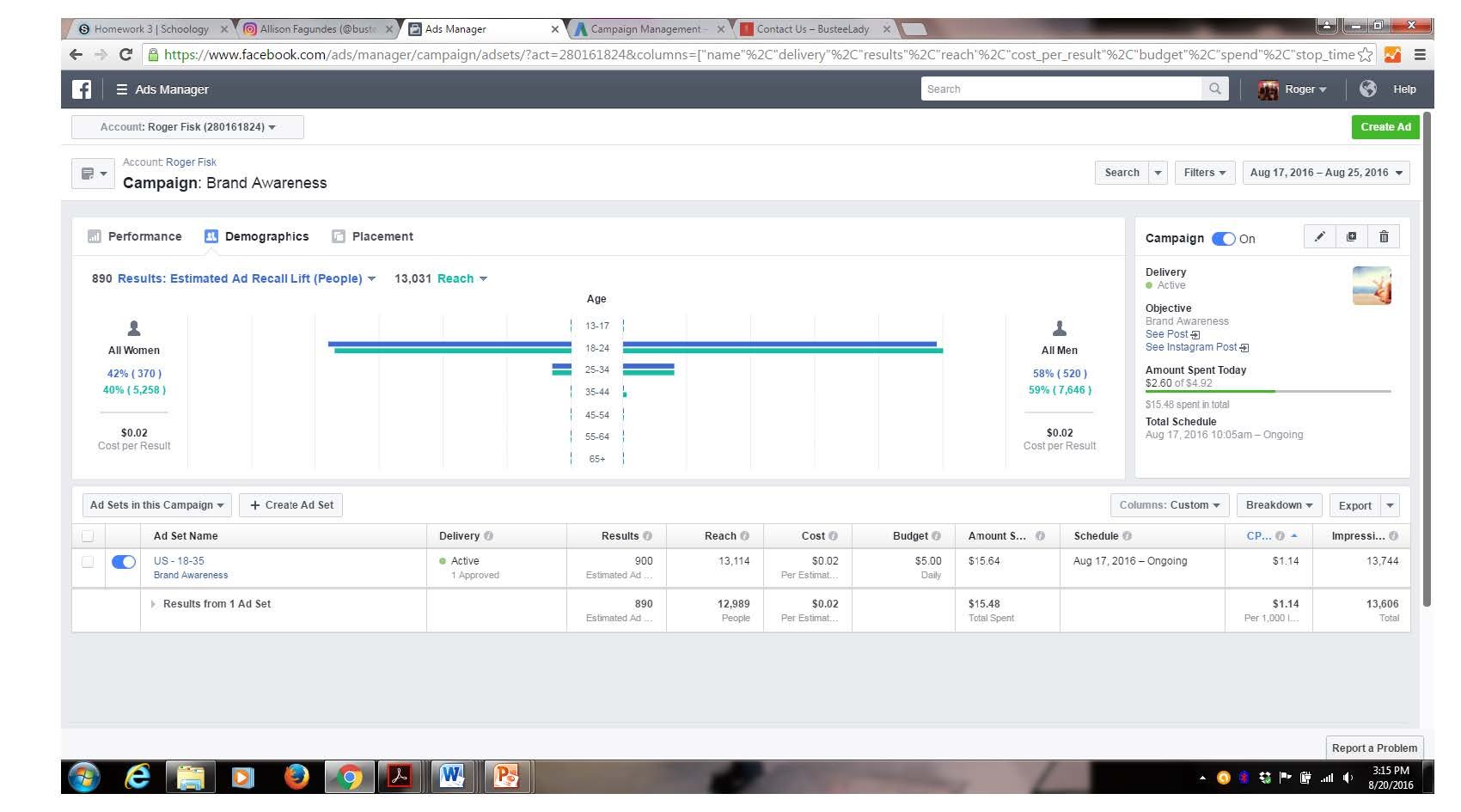
Task: Open the Columns: Custom dropdown
Action: [x=1170, y=505]
